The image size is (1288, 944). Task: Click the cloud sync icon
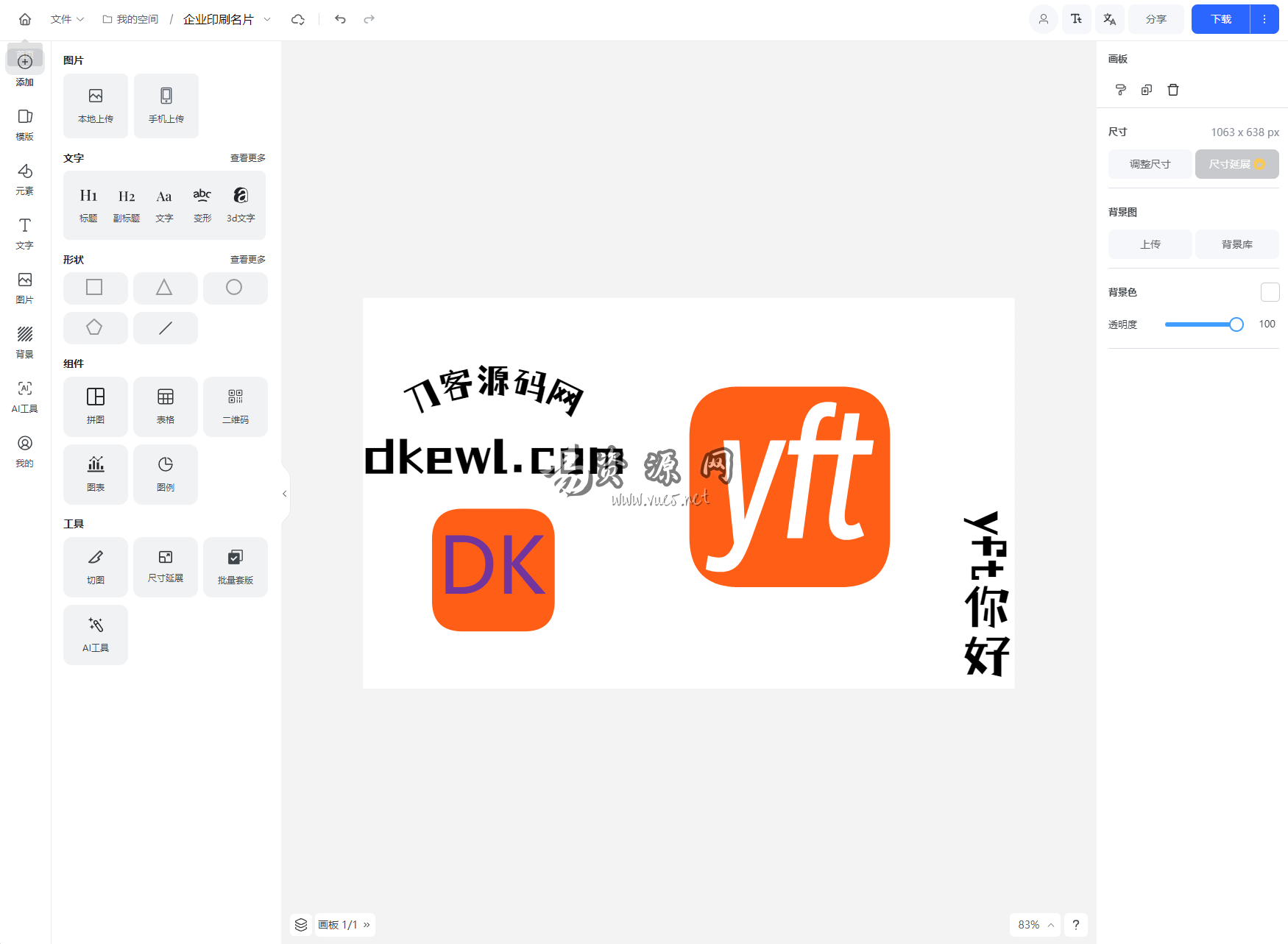[x=298, y=19]
